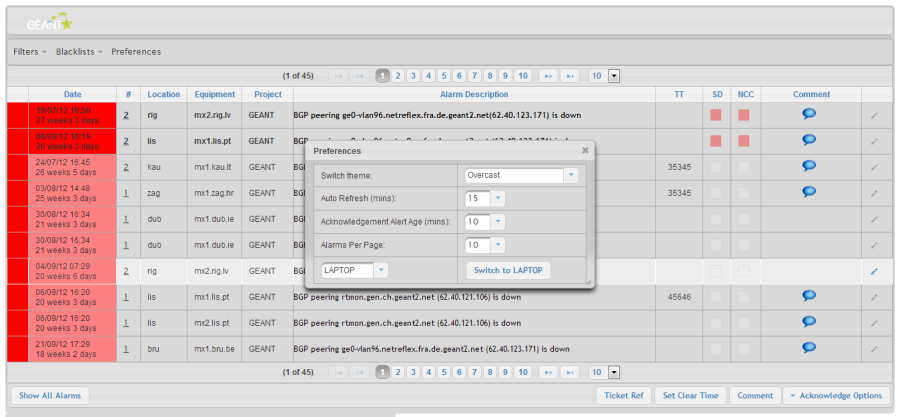Viewport: 900px width, 417px height.
Task: Click Show All Alarms button
Action: [x=50, y=395]
